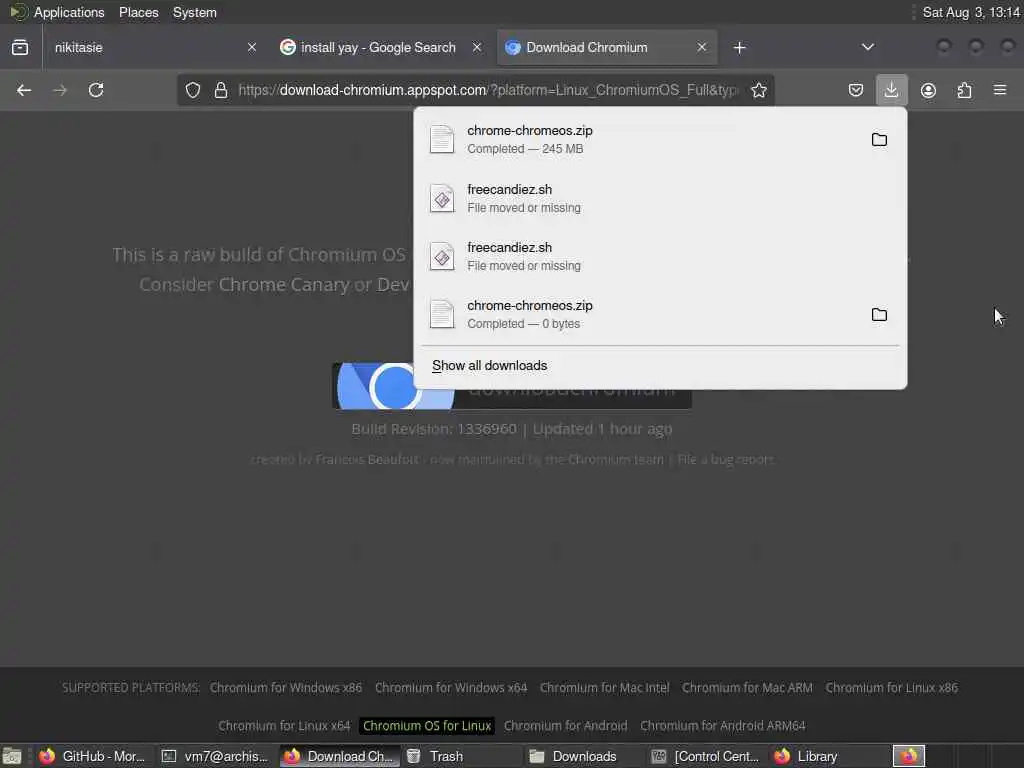Open the Places menu
This screenshot has height=768, width=1024.
[138, 12]
